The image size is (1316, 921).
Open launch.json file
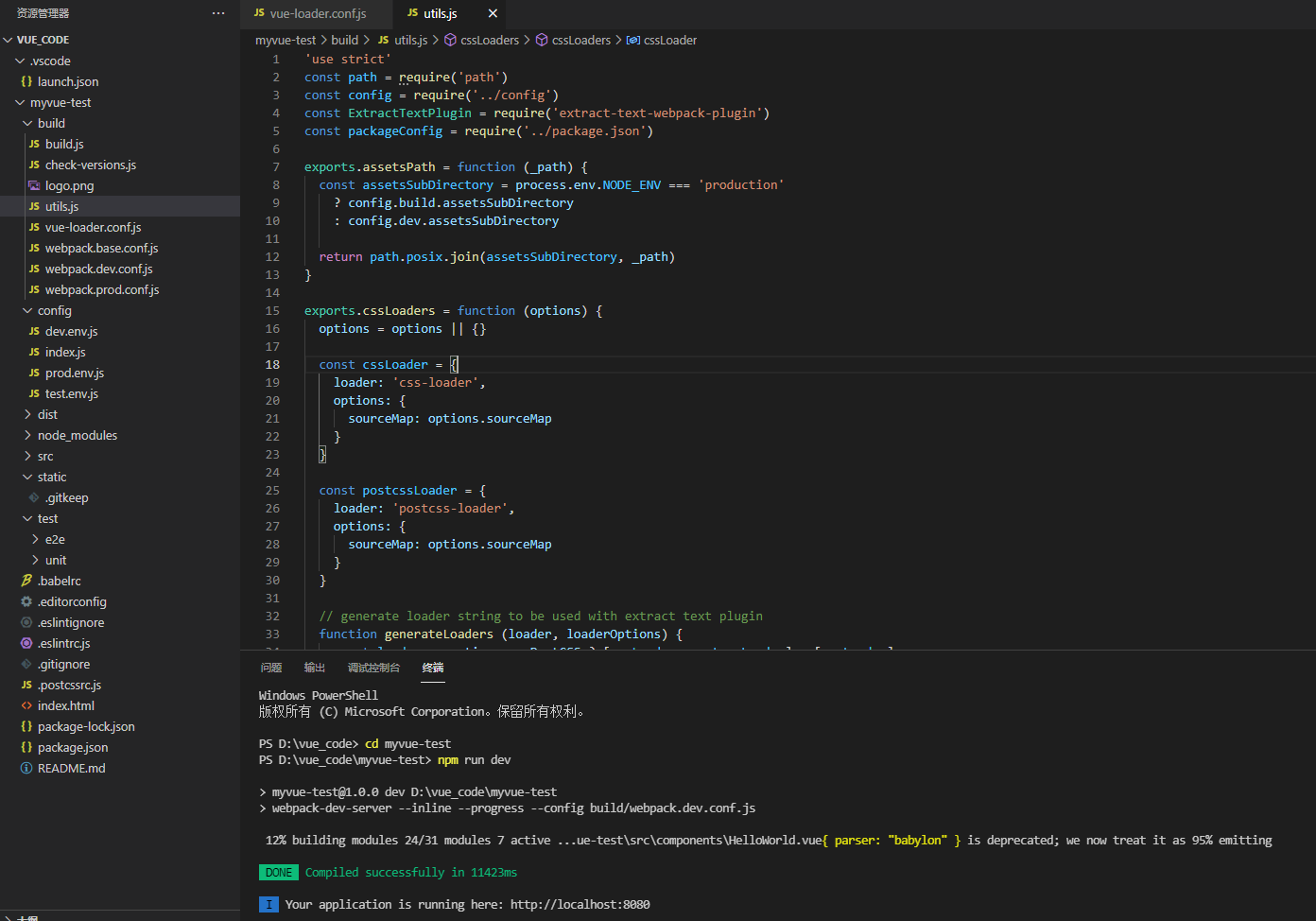[120, 81]
